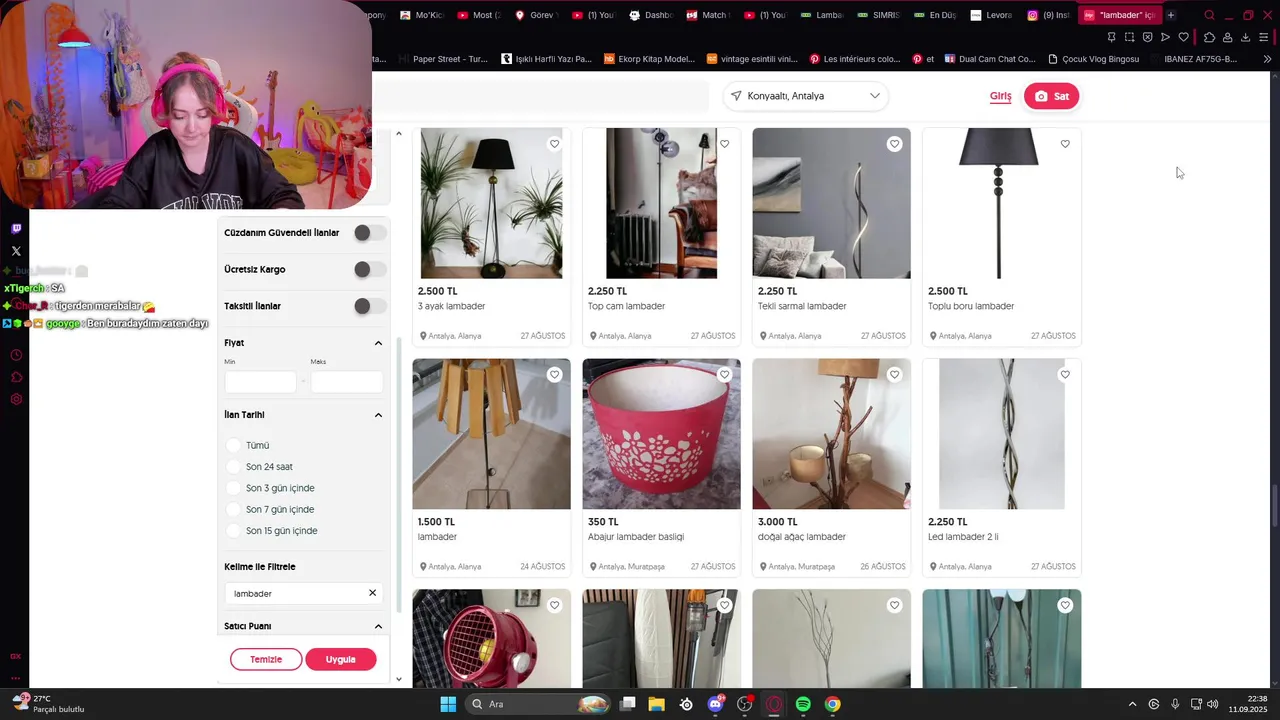This screenshot has width=1280, height=720.
Task: Click the Twitch icon in Opera sidebar
Action: [x=16, y=229]
